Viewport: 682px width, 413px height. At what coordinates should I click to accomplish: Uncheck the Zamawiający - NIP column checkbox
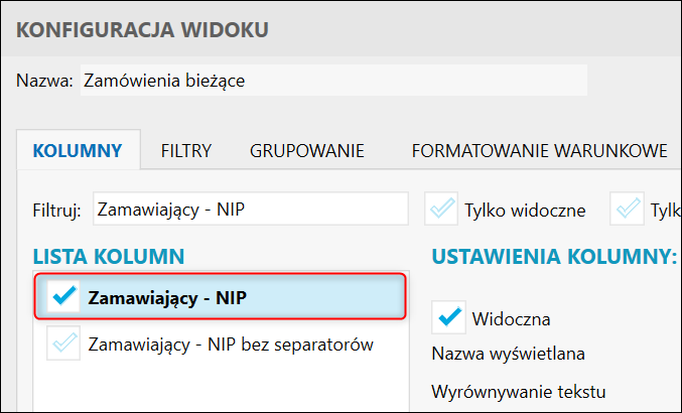coord(64,297)
